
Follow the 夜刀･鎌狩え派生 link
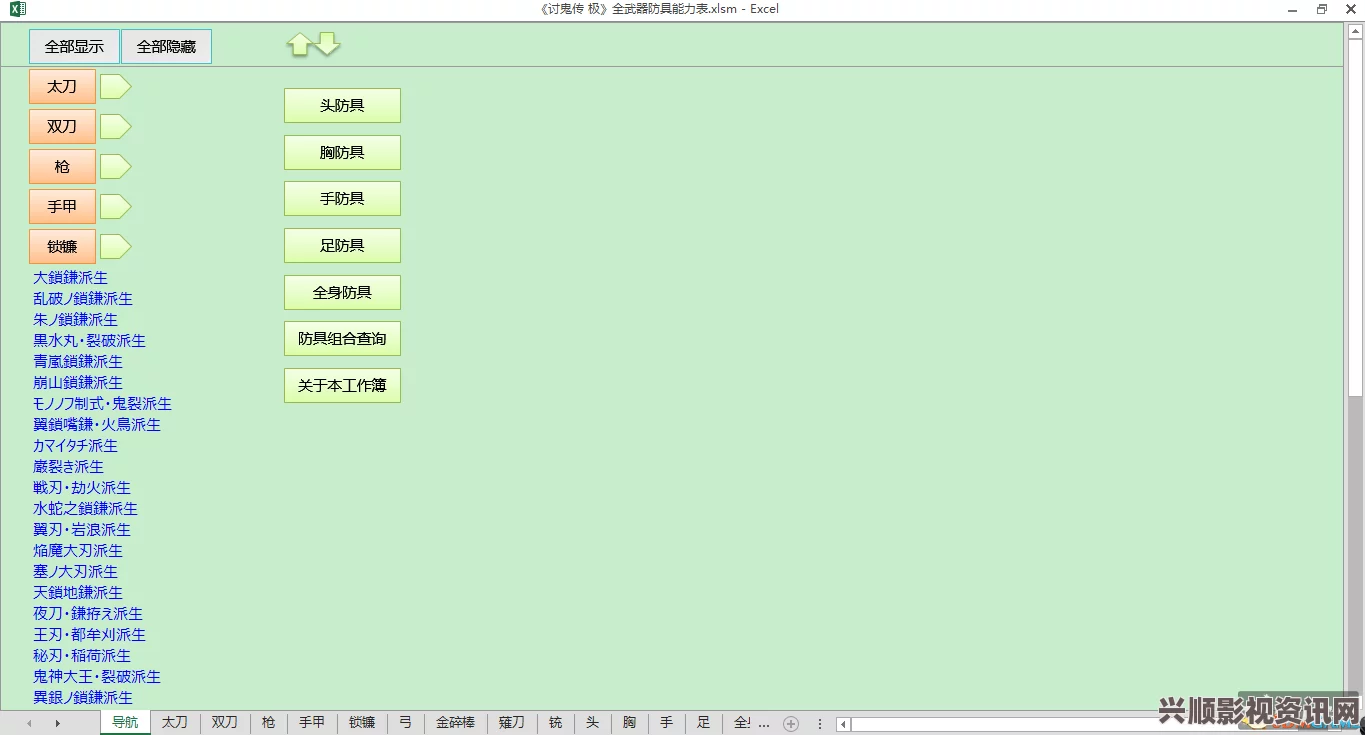(88, 614)
